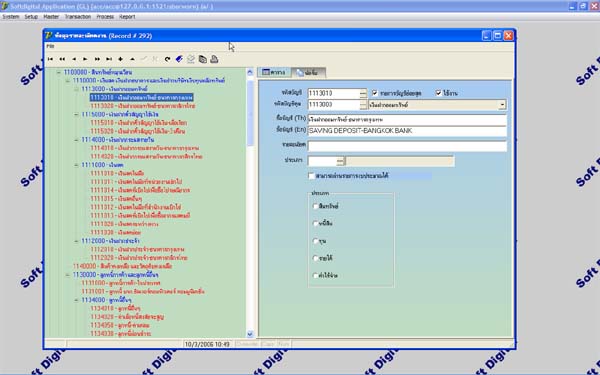This screenshot has width=600, height=375.
Task: Open the Report menu
Action: click(x=127, y=17)
